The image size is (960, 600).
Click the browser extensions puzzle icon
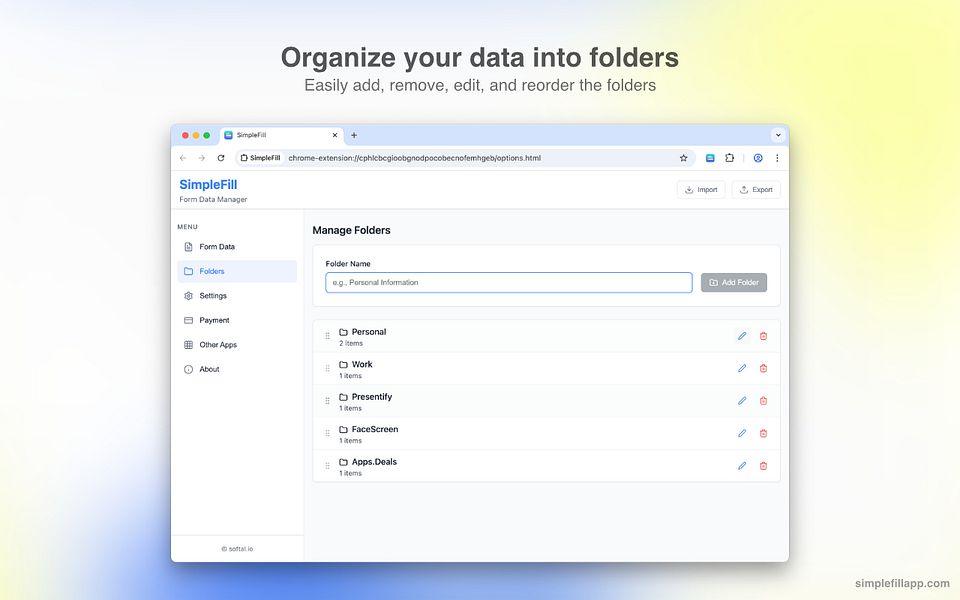[729, 157]
